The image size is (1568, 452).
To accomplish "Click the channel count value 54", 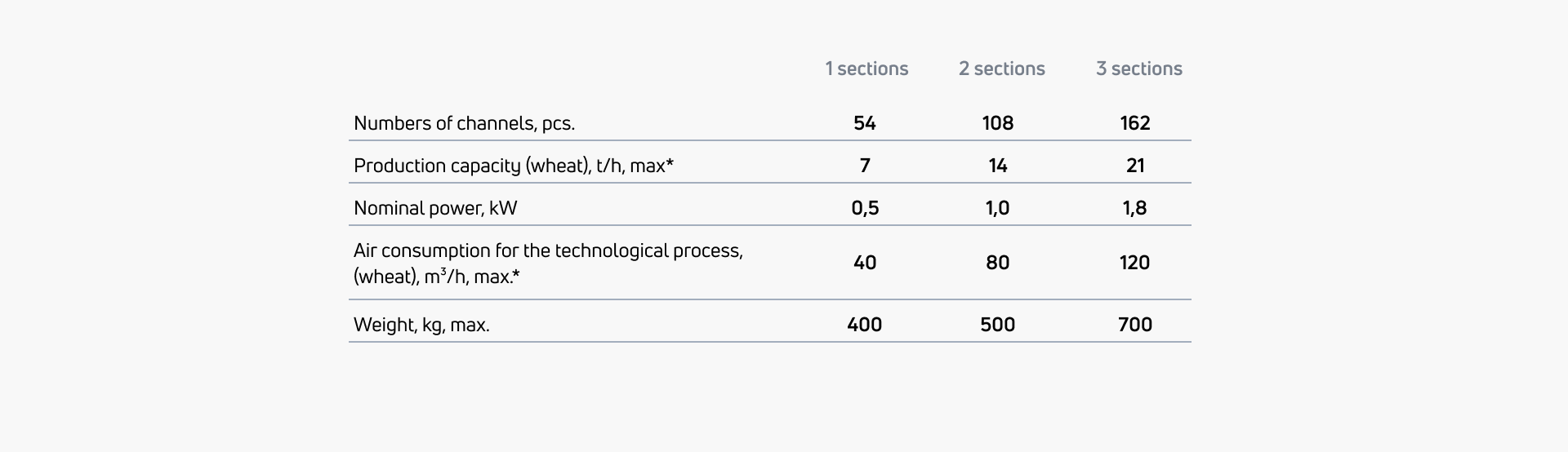I will (864, 123).
